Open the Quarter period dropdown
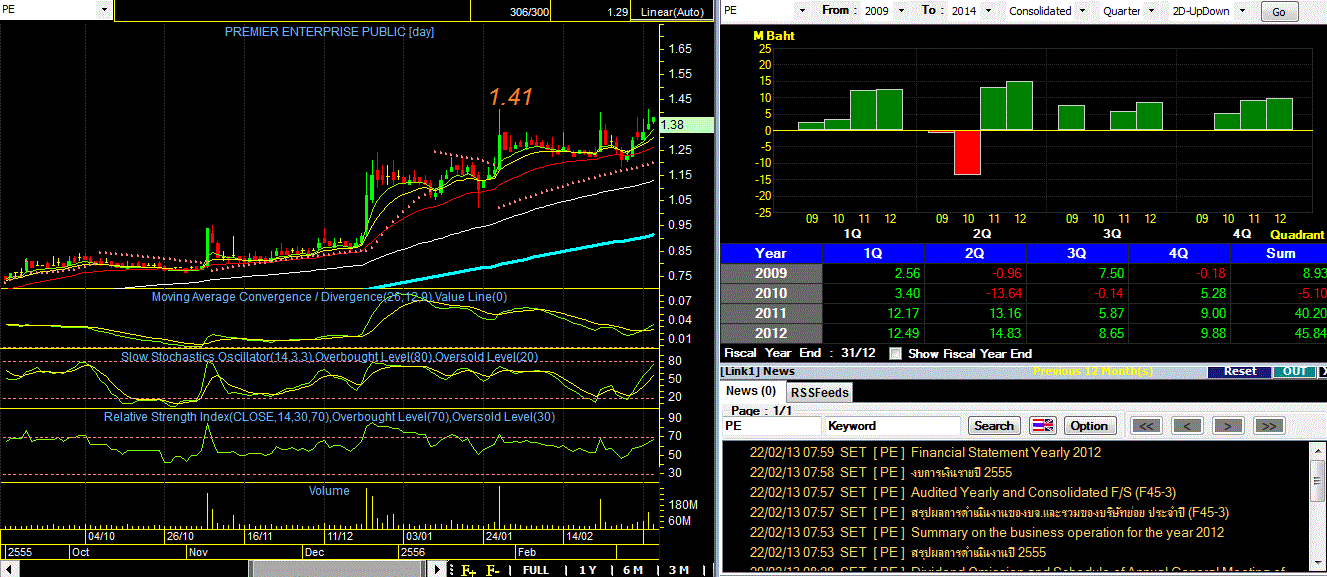 1149,10
